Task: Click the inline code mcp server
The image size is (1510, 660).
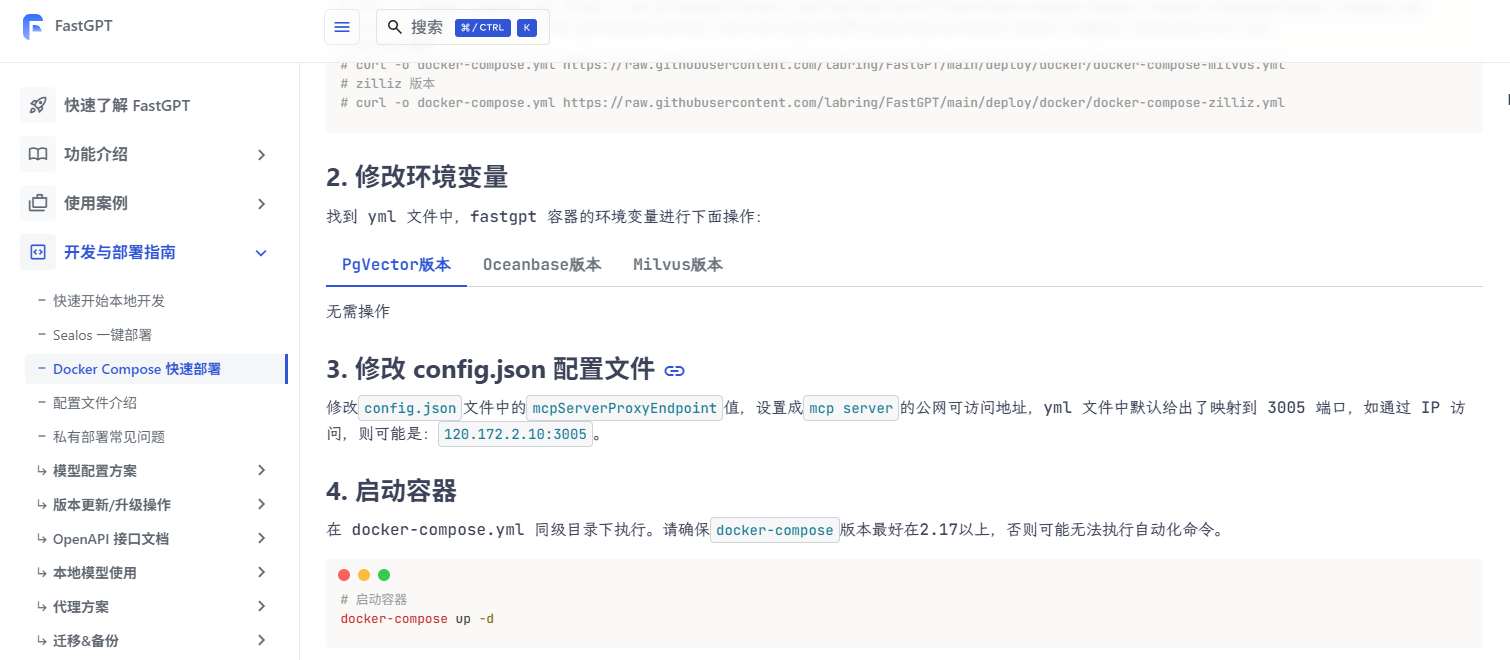Action: 851,408
